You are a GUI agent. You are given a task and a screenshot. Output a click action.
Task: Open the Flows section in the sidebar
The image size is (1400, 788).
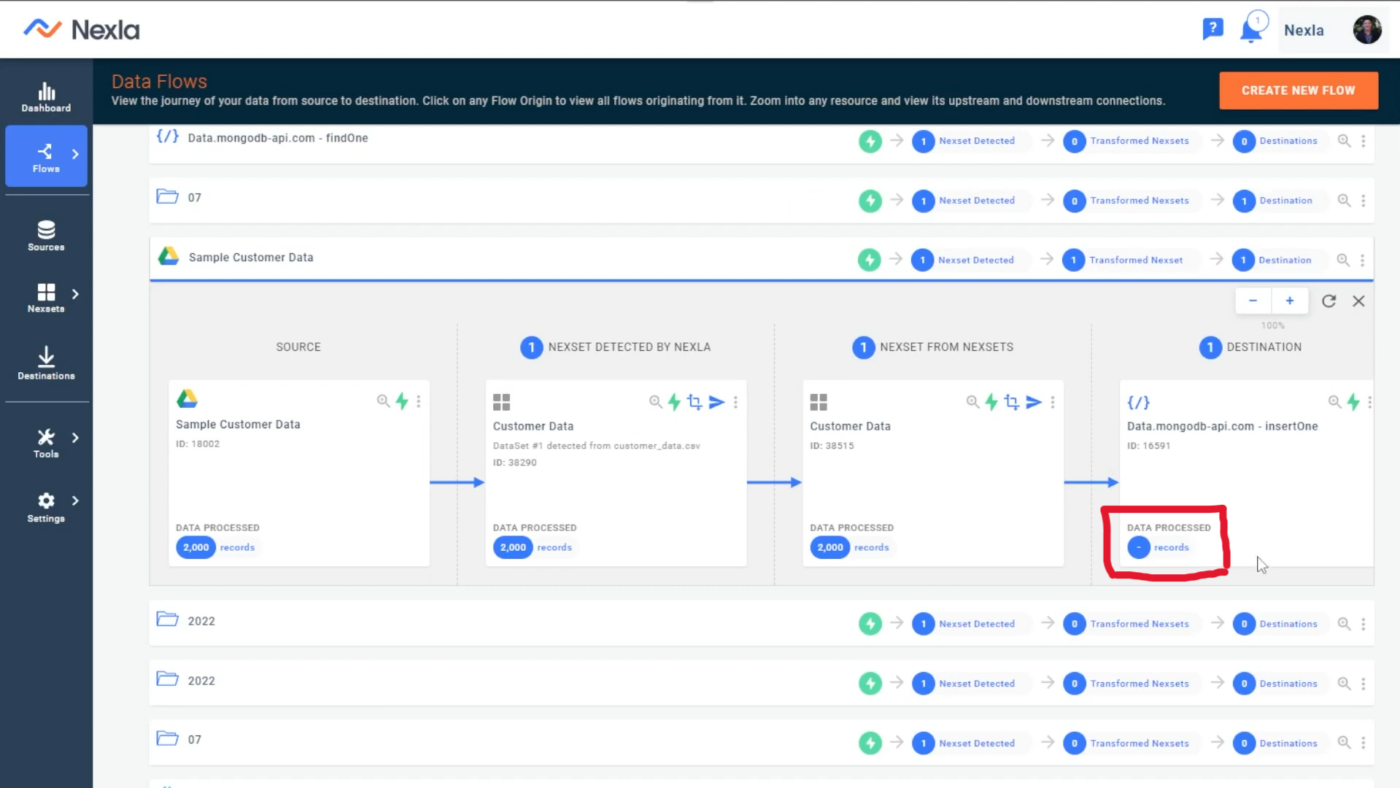pos(46,155)
